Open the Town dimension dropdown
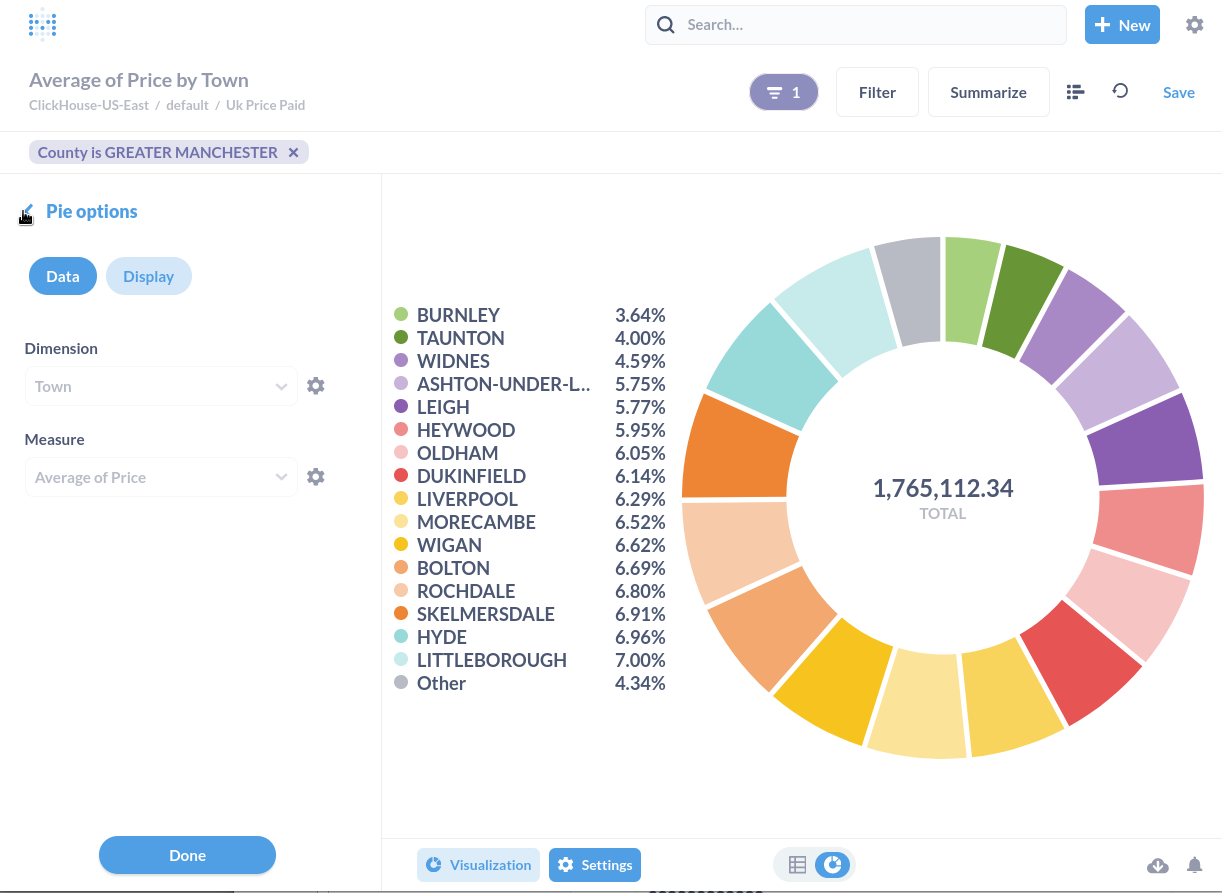Viewport: 1222px width, 893px height. (x=160, y=385)
